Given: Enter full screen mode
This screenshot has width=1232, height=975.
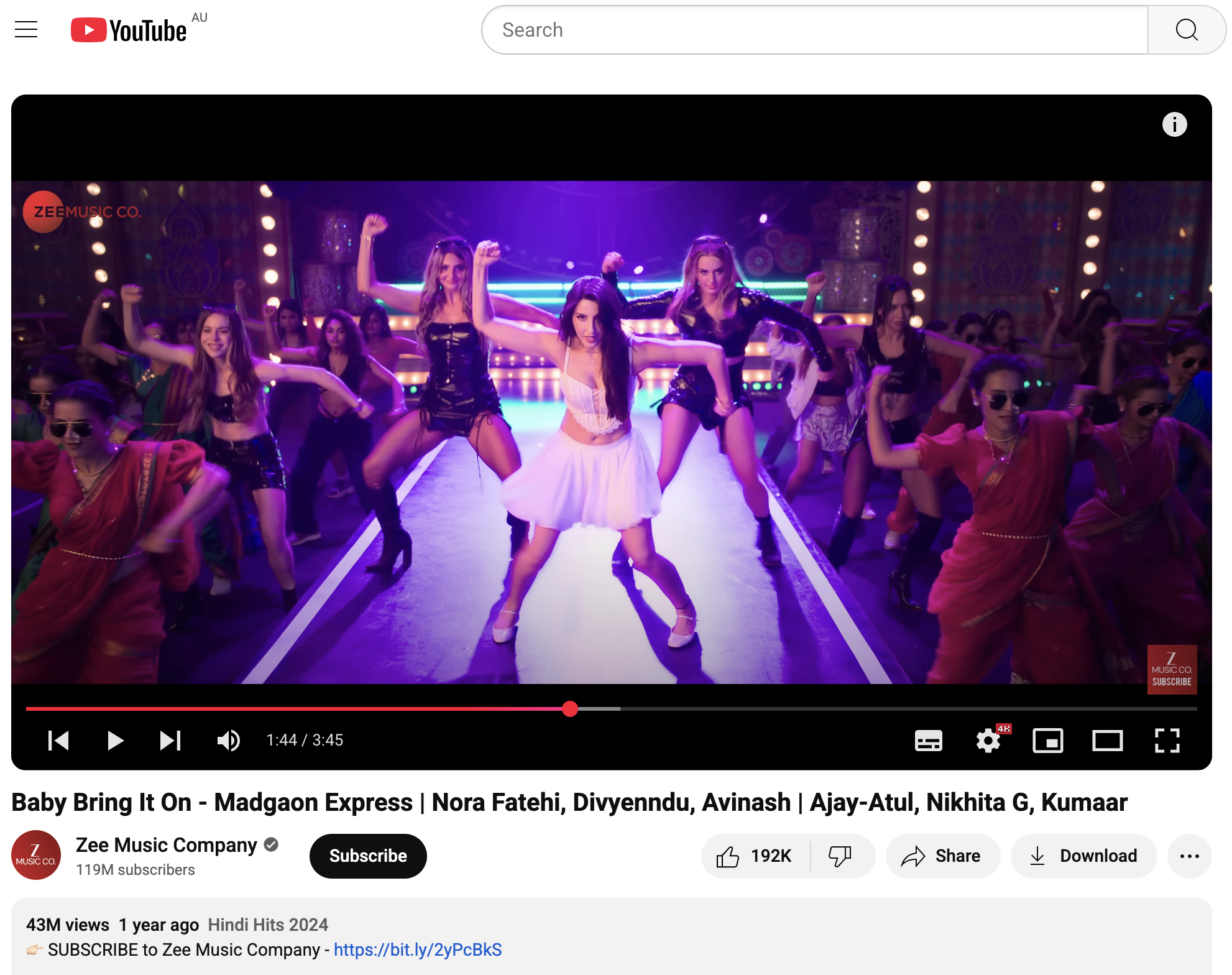Looking at the screenshot, I should pyautogui.click(x=1167, y=740).
